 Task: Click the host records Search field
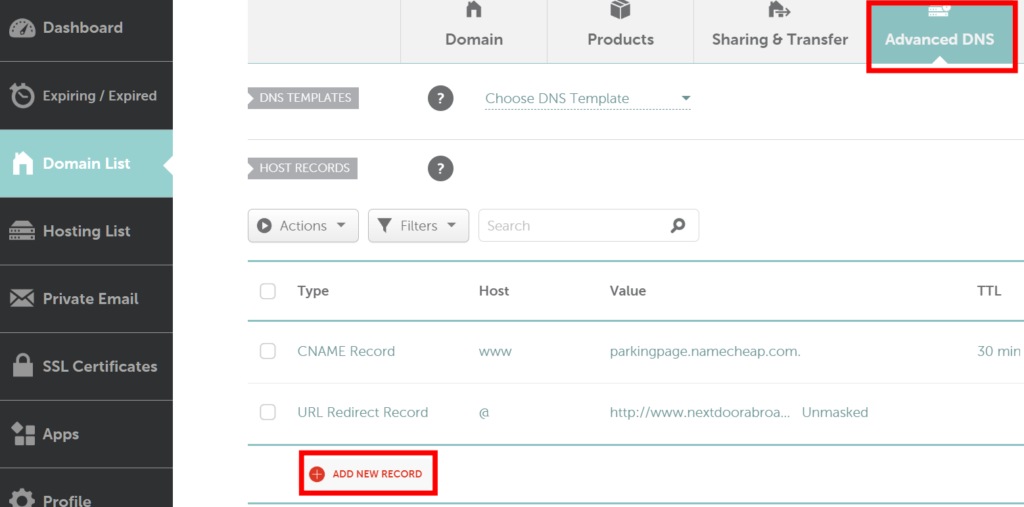(588, 225)
